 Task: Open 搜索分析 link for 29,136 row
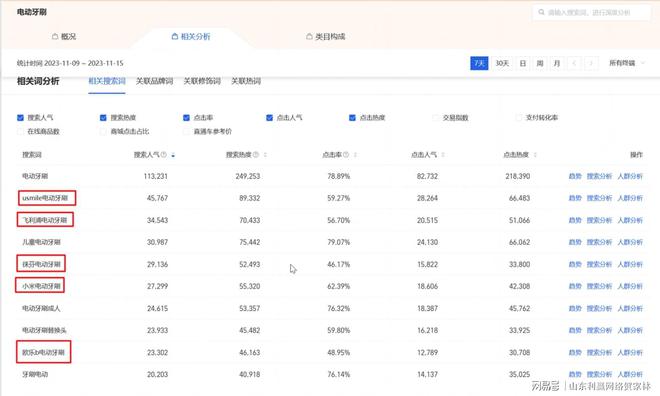[x=599, y=264]
